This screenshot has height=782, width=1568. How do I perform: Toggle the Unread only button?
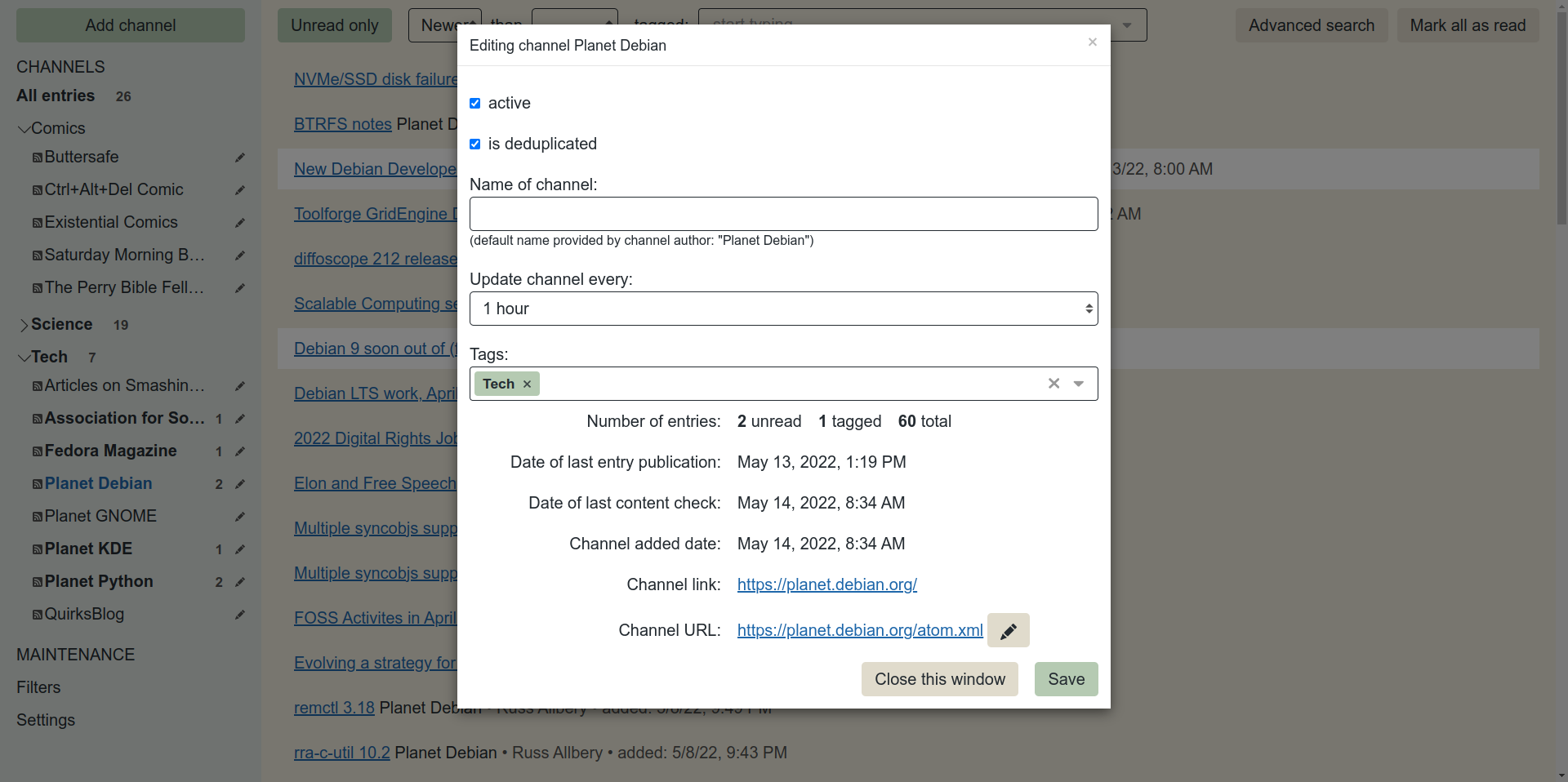[x=335, y=25]
